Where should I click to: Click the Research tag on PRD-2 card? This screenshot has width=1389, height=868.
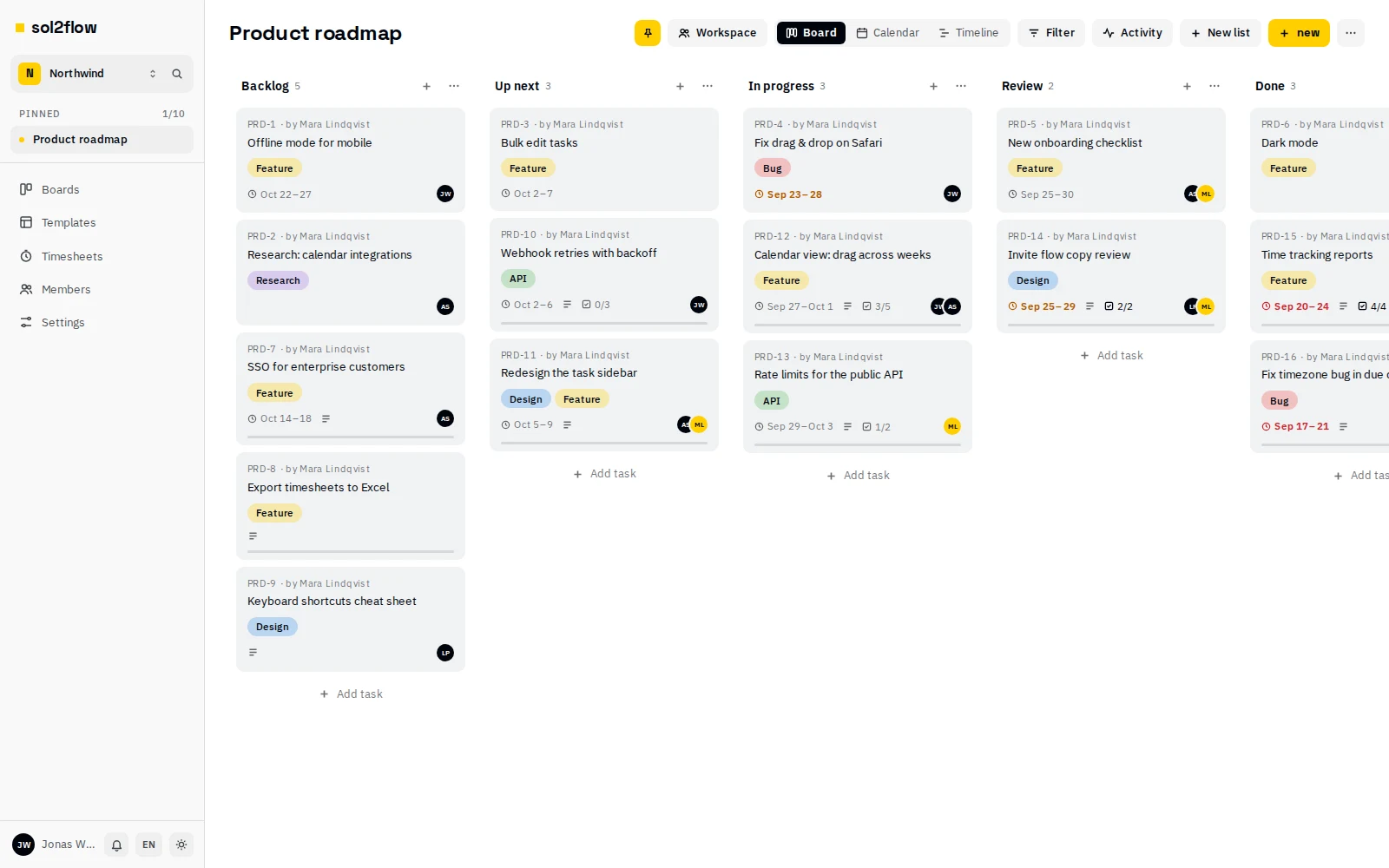click(278, 280)
